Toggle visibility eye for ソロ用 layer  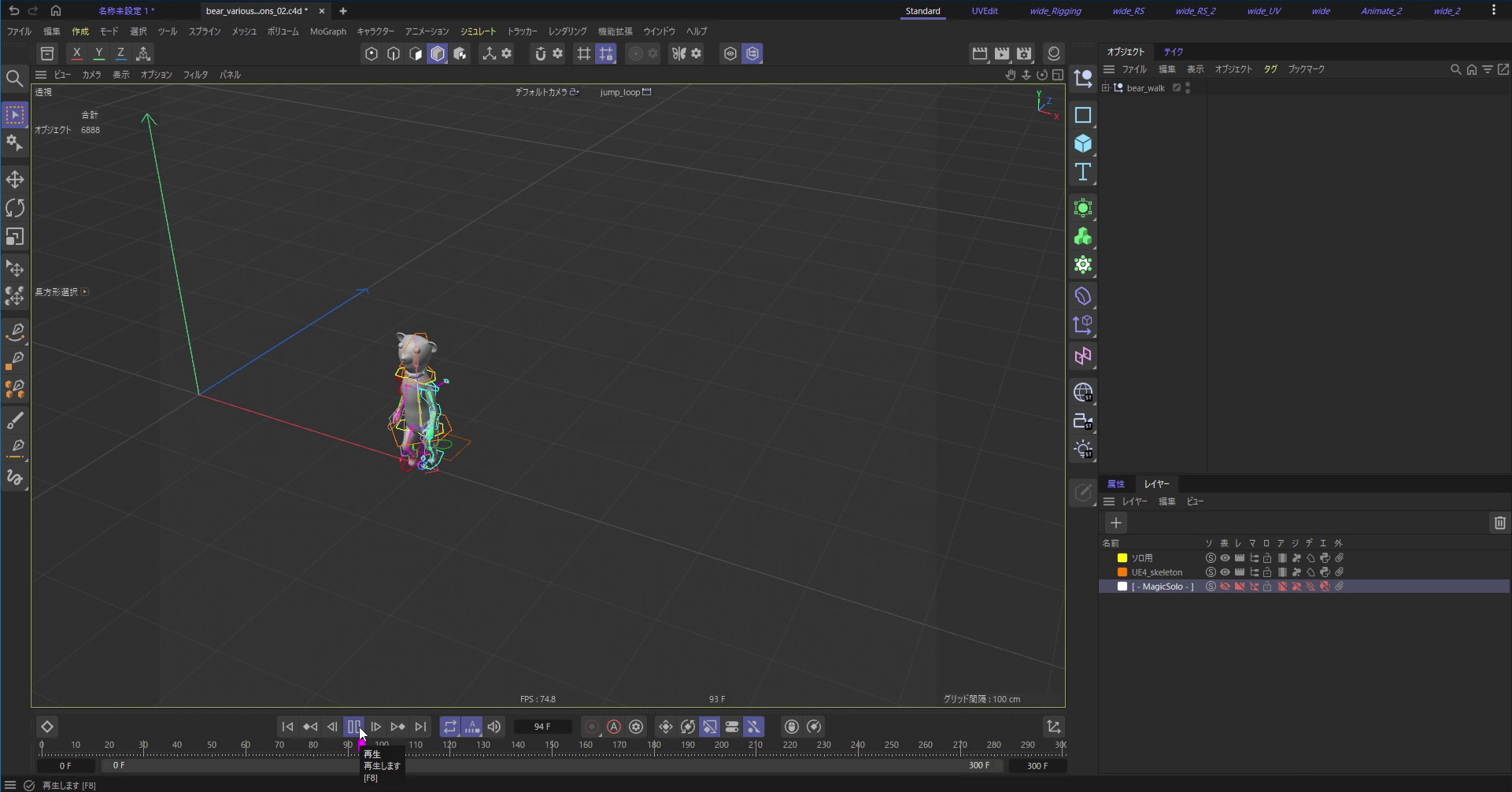(x=1225, y=558)
